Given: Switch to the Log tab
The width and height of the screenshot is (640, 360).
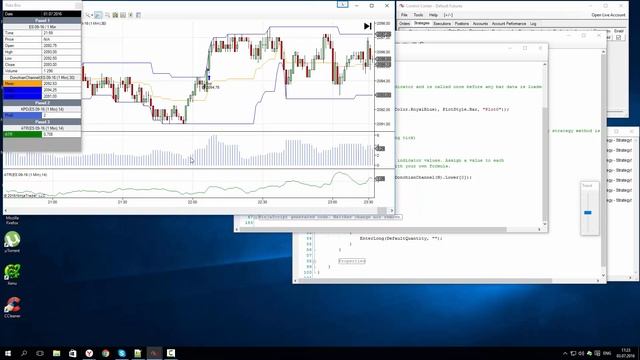Looking at the screenshot, I should (x=533, y=24).
